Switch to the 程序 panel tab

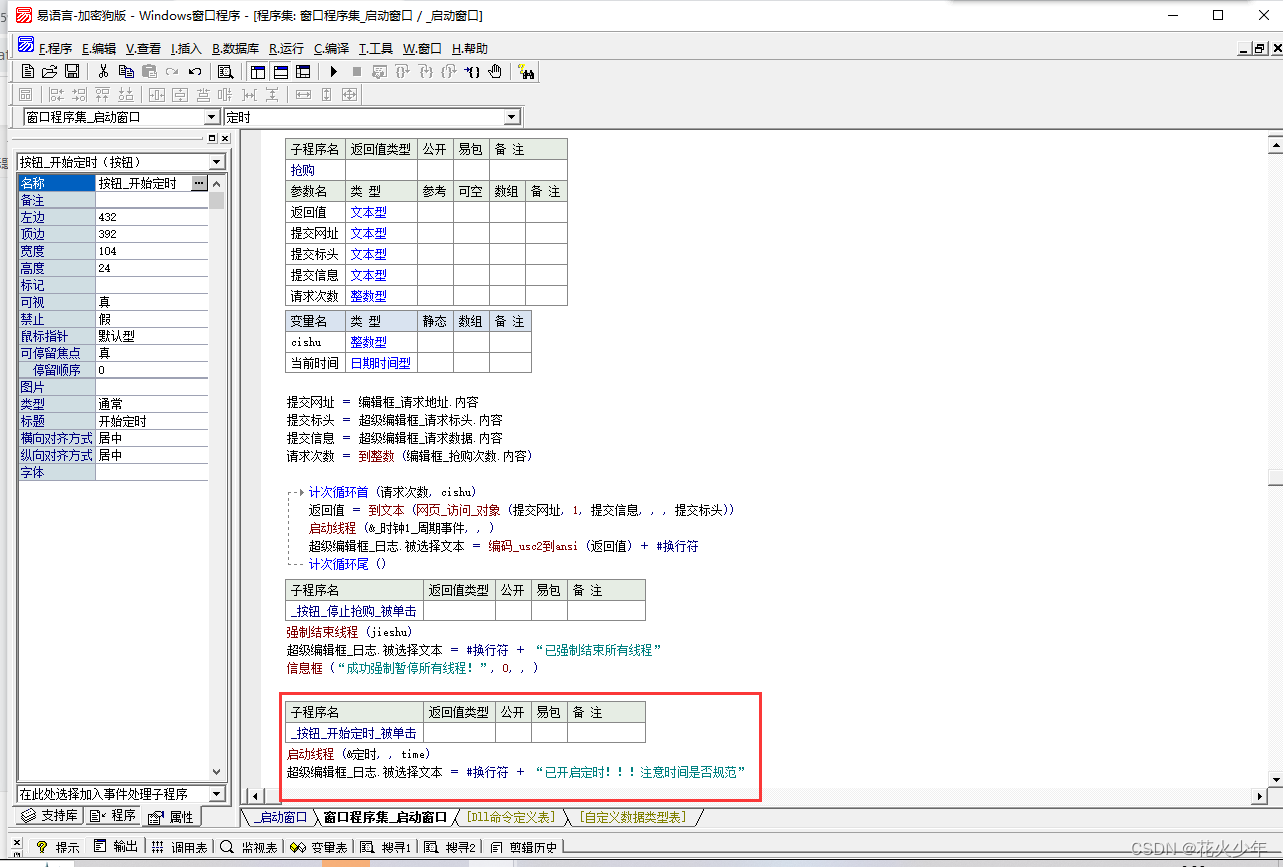tap(113, 816)
